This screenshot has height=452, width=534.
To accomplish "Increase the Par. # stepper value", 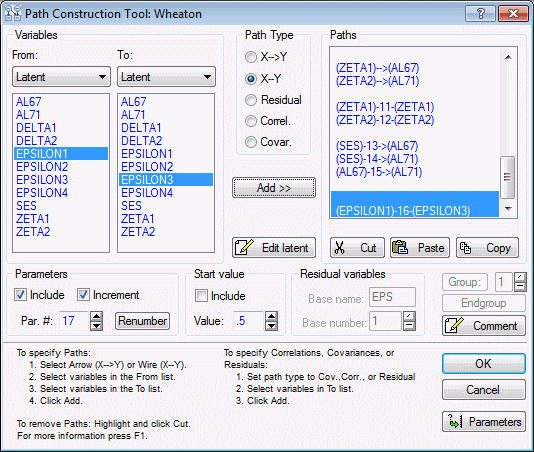I will coord(97,316).
